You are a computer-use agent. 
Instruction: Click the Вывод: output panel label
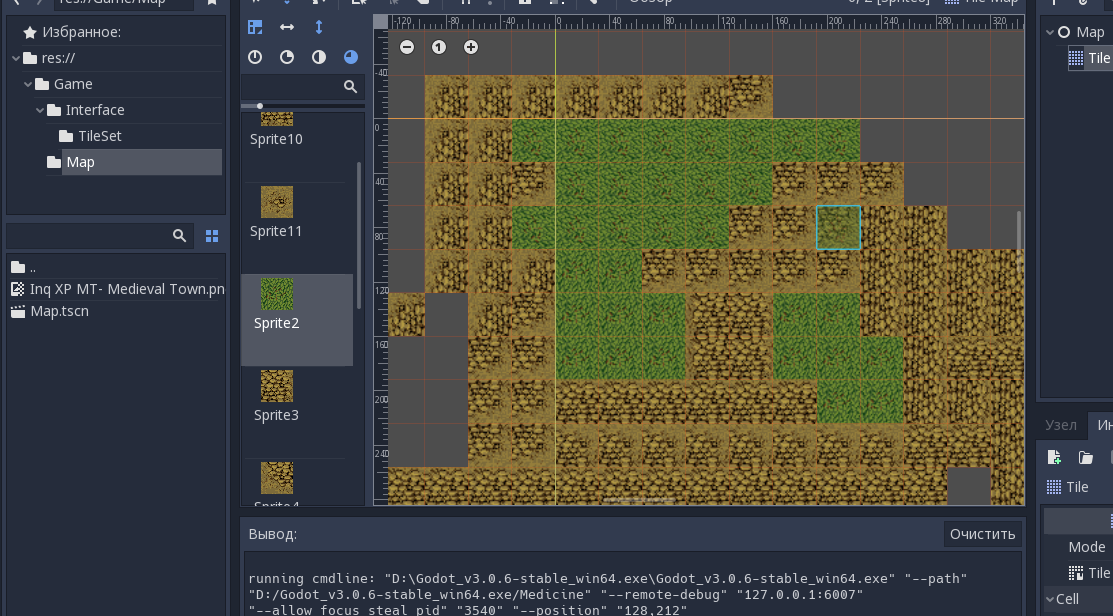273,534
